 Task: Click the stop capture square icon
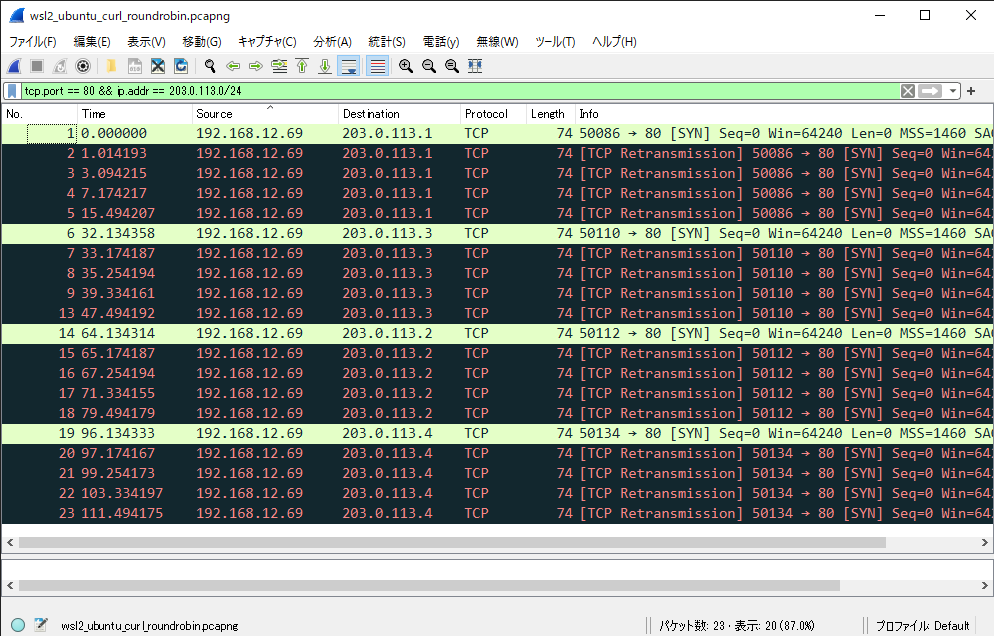point(37,66)
